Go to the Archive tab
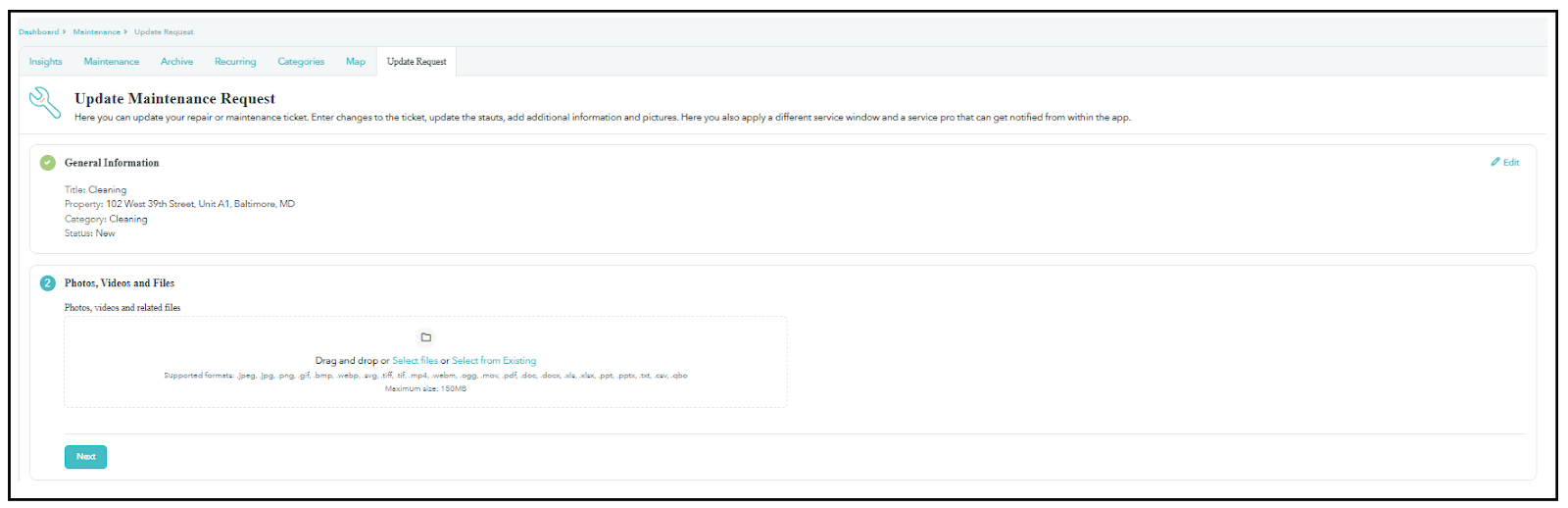The height and width of the screenshot is (508, 1568). 177,62
